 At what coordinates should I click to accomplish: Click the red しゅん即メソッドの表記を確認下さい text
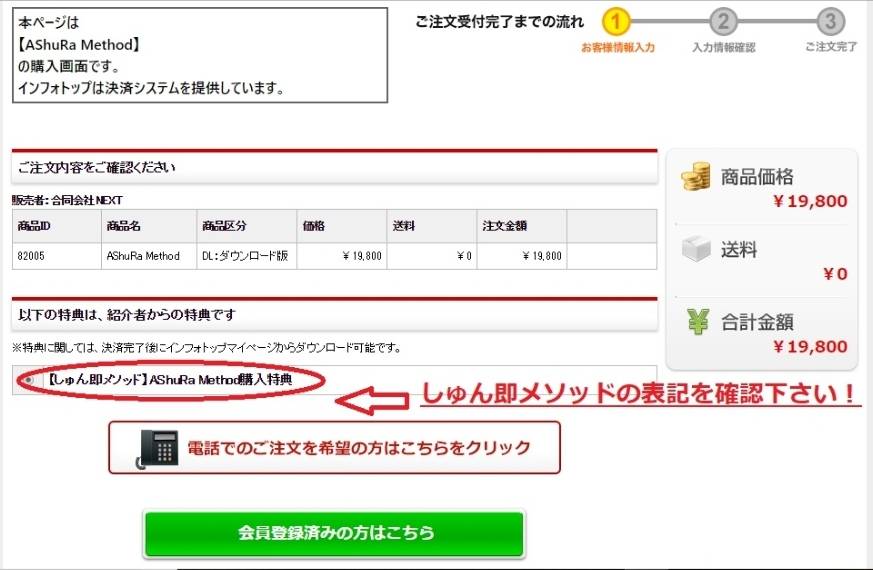(x=640, y=394)
